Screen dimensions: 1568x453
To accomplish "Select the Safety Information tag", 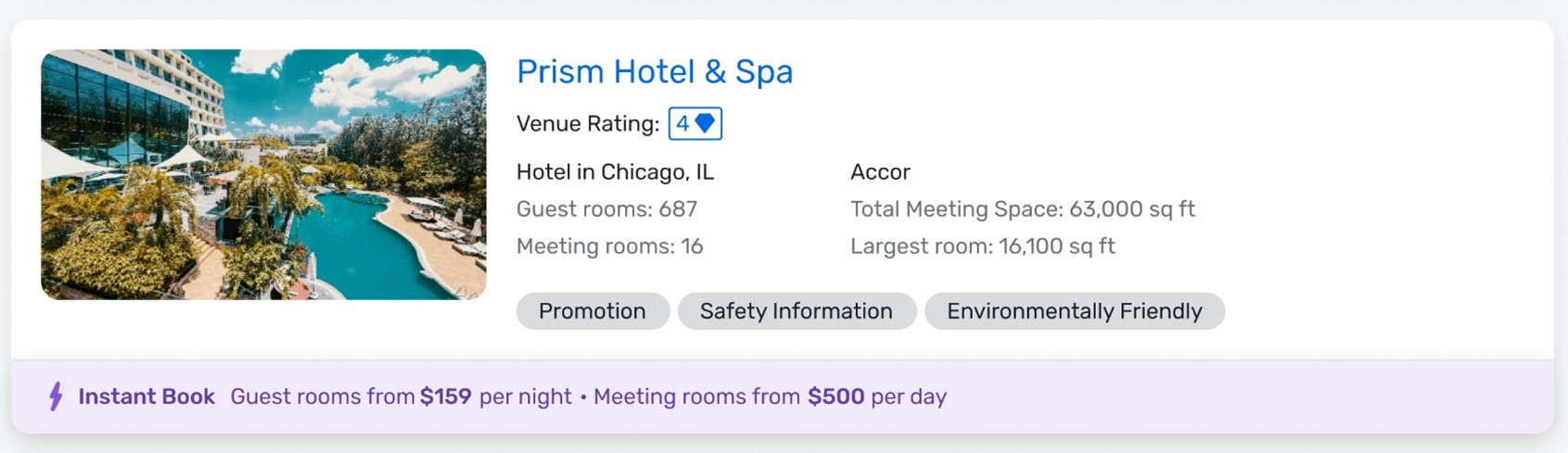I will [x=797, y=311].
